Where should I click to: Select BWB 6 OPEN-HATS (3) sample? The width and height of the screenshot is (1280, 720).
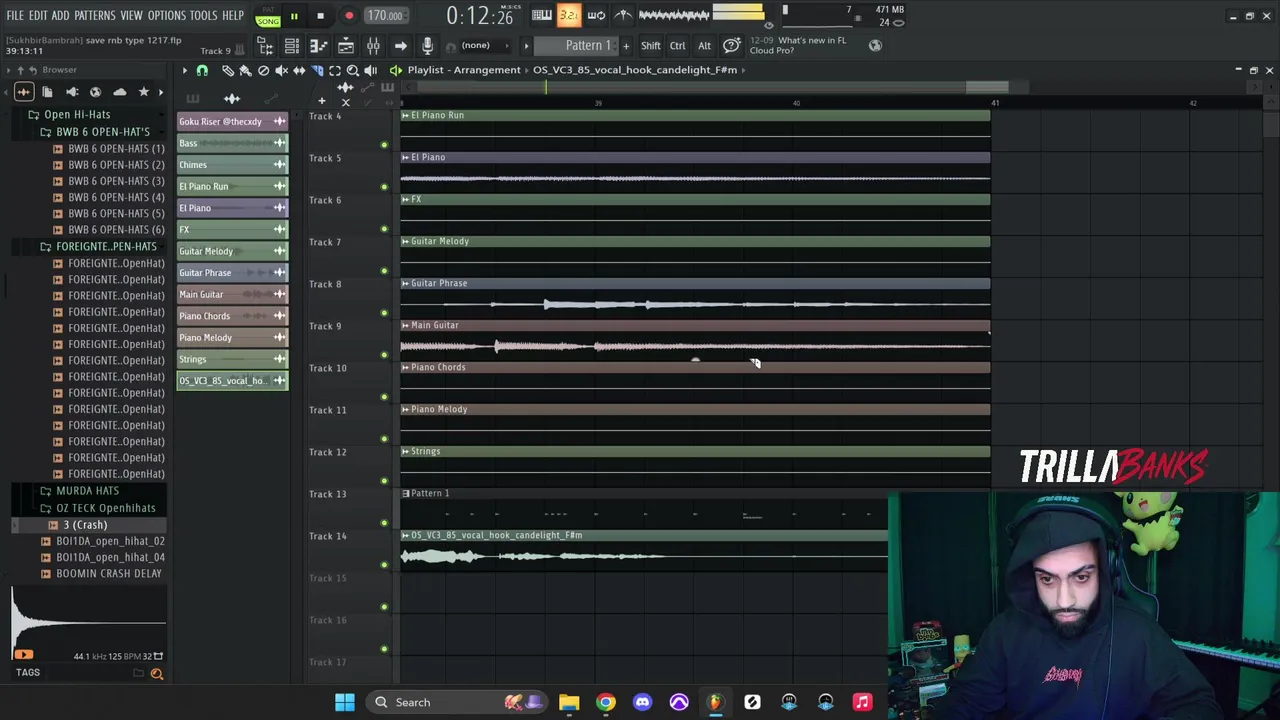click(x=116, y=181)
